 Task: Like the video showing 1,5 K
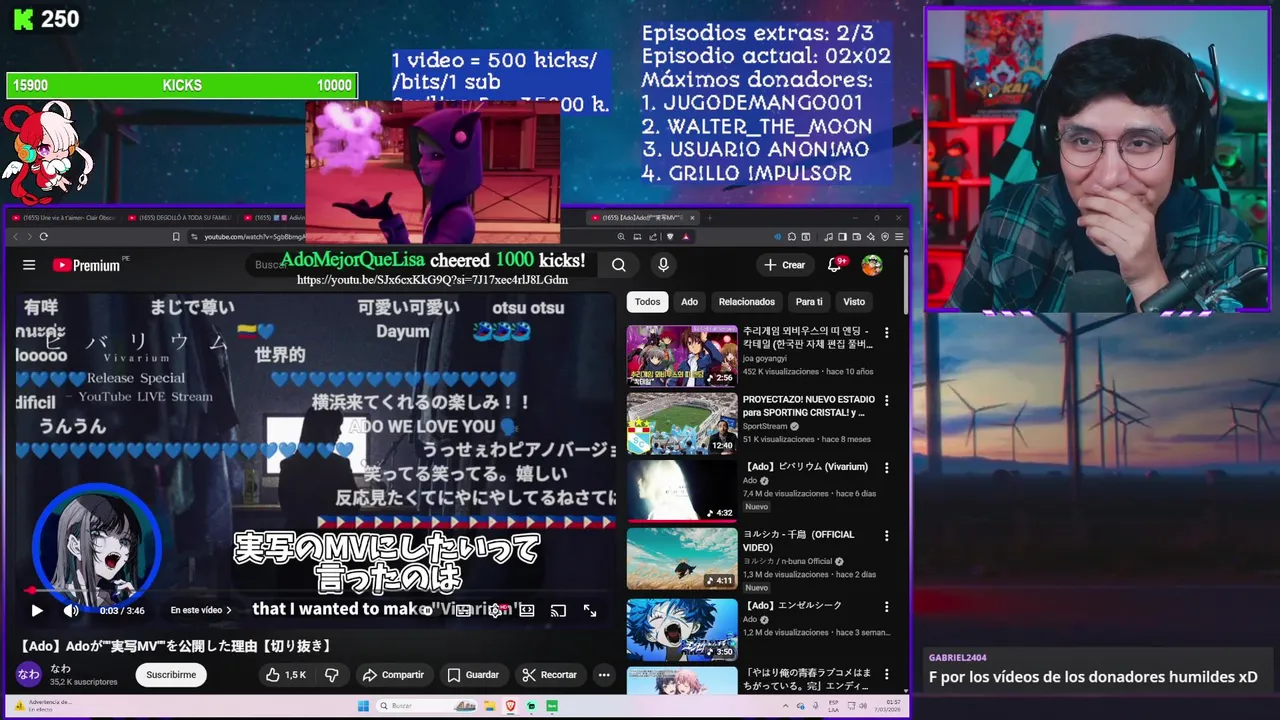click(x=286, y=675)
